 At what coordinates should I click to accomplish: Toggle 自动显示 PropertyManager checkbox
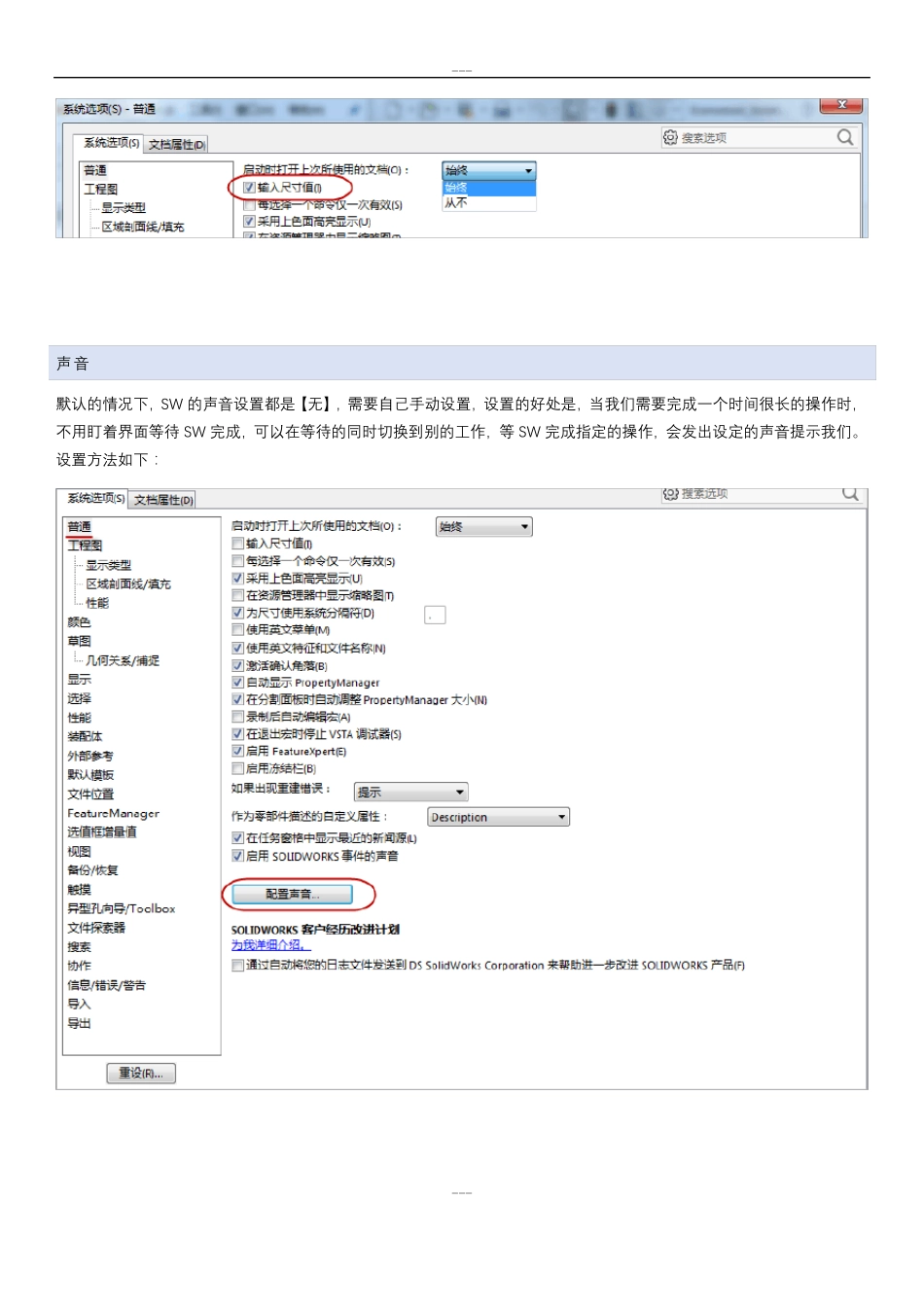pyautogui.click(x=237, y=683)
